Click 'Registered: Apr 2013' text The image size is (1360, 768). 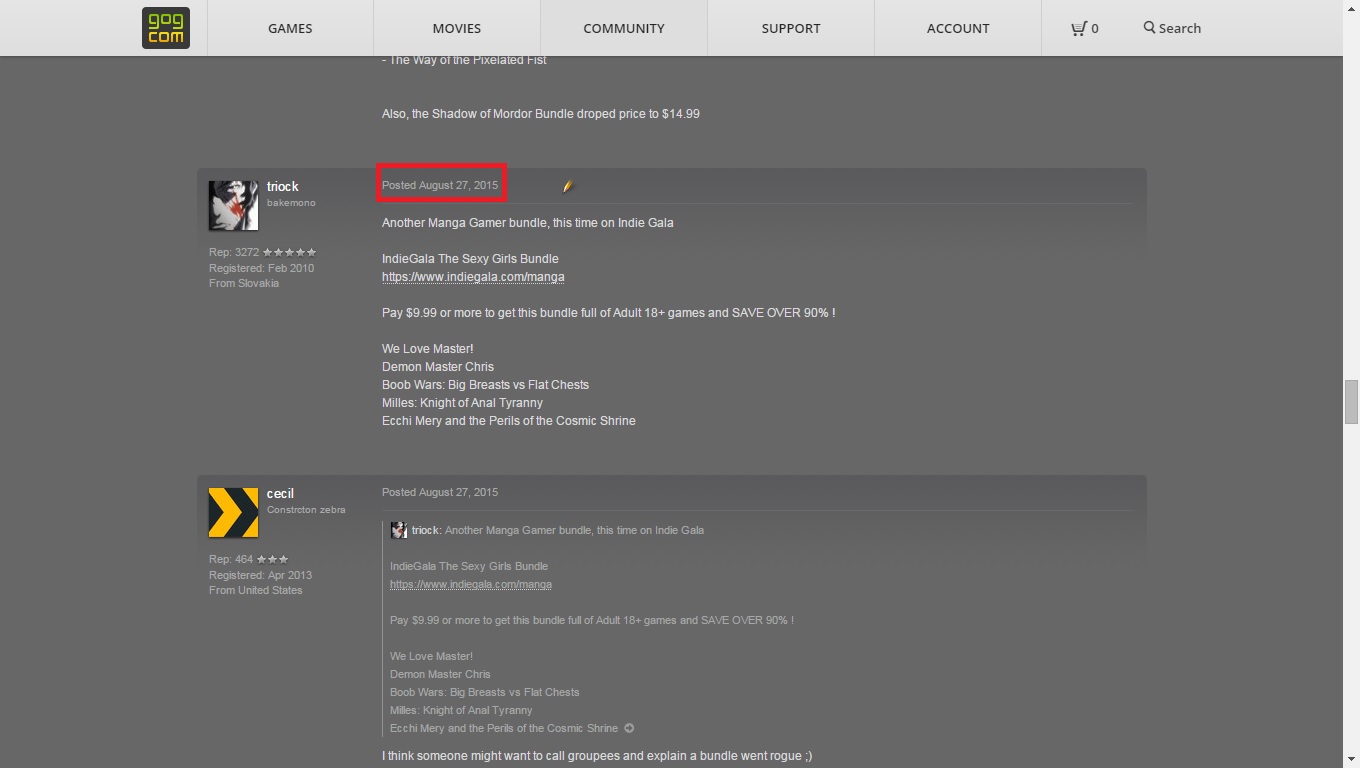click(x=260, y=575)
